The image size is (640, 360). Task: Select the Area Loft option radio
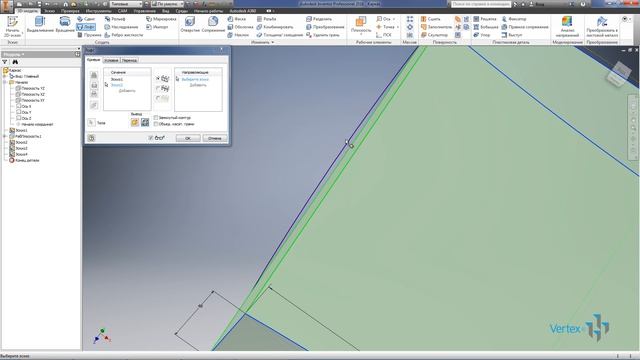158,98
